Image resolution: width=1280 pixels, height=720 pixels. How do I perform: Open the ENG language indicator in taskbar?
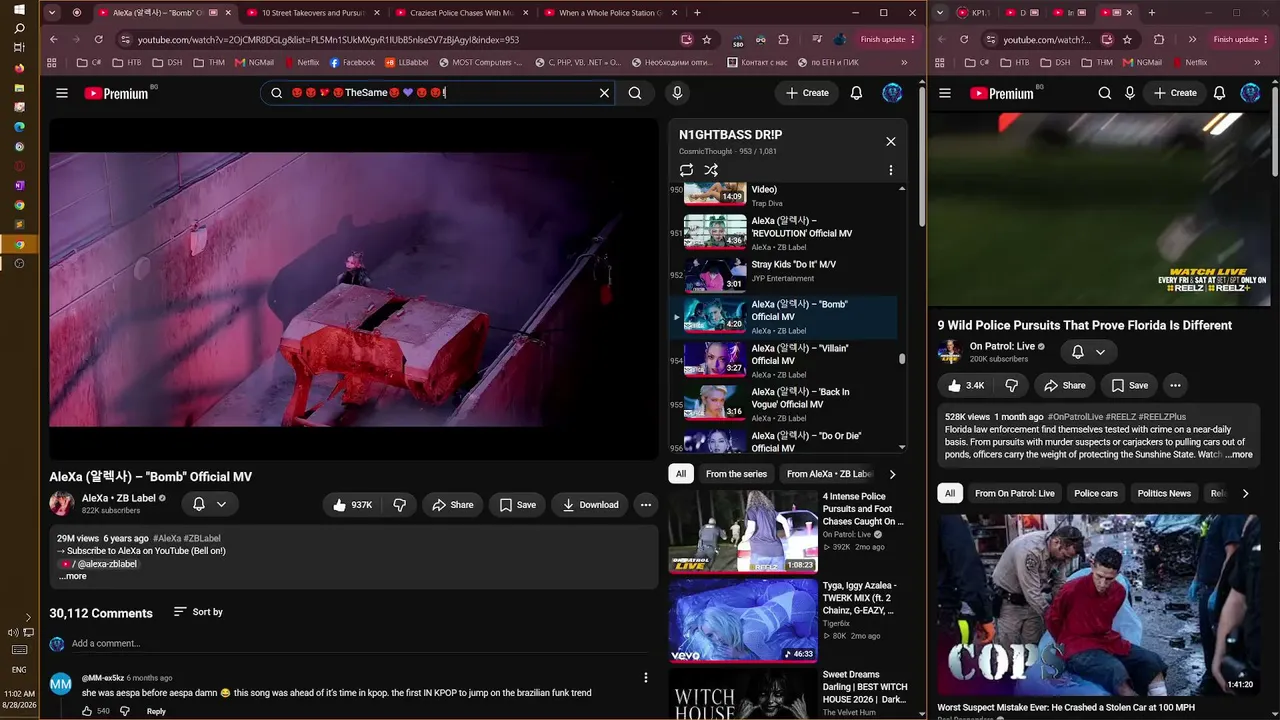pos(19,669)
